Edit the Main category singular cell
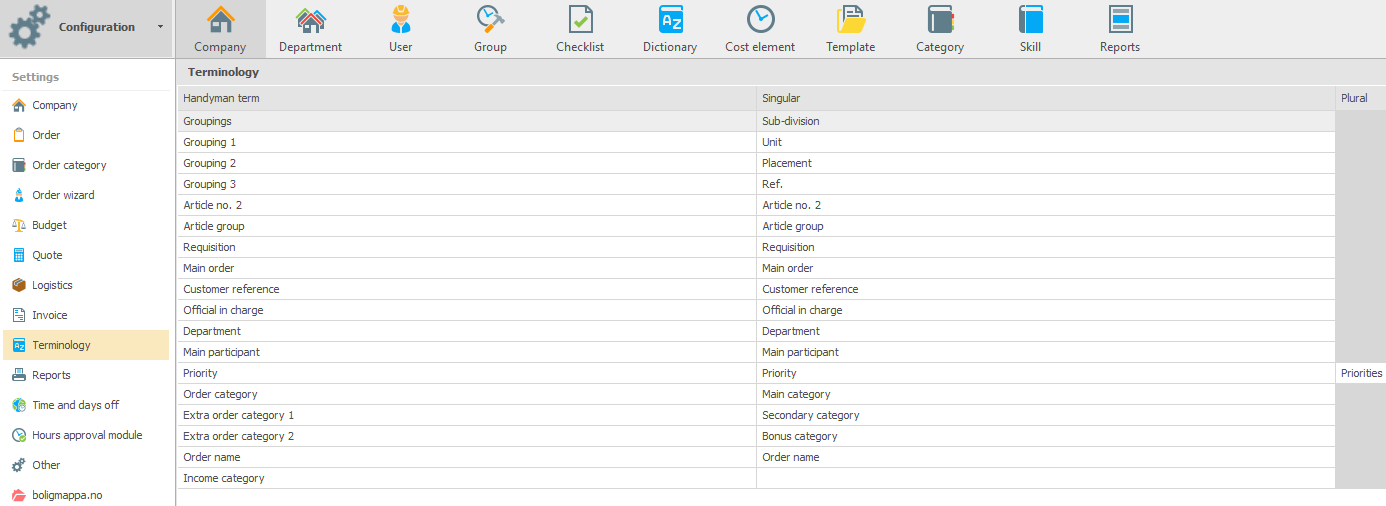Viewport: 1386px width, 506px height. point(1046,394)
